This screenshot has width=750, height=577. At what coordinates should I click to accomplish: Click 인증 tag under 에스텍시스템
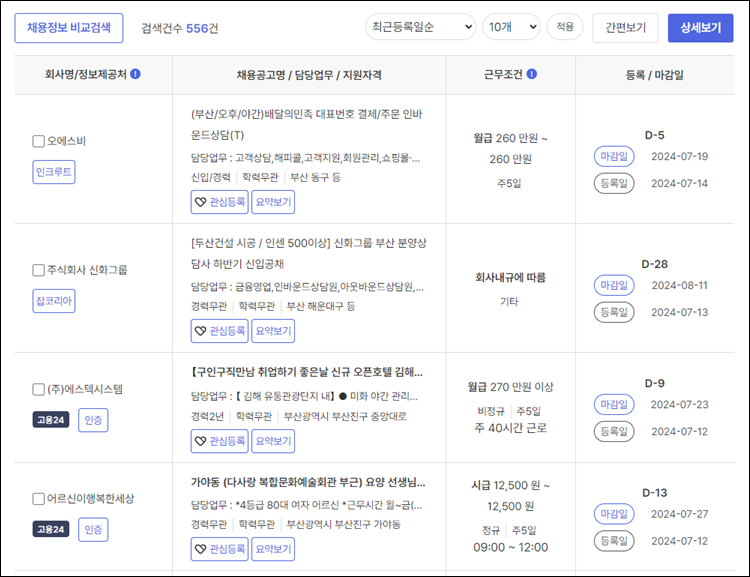pos(93,420)
